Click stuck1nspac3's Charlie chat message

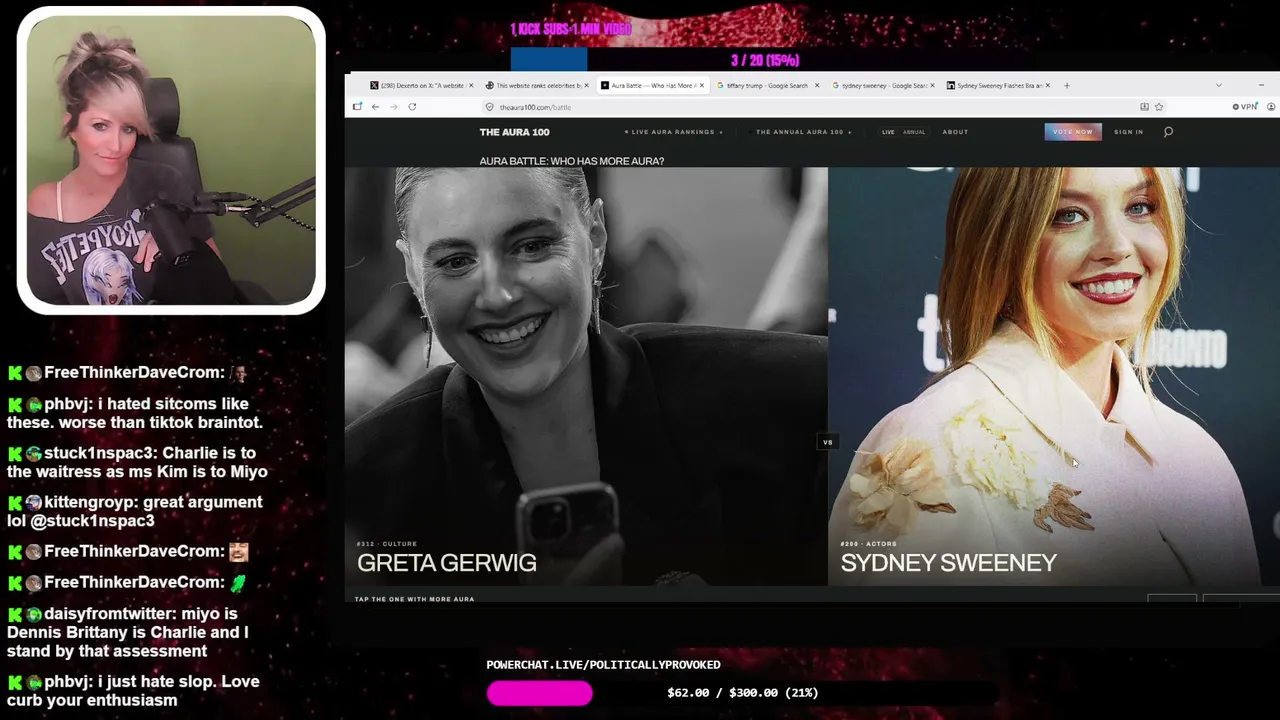point(137,462)
